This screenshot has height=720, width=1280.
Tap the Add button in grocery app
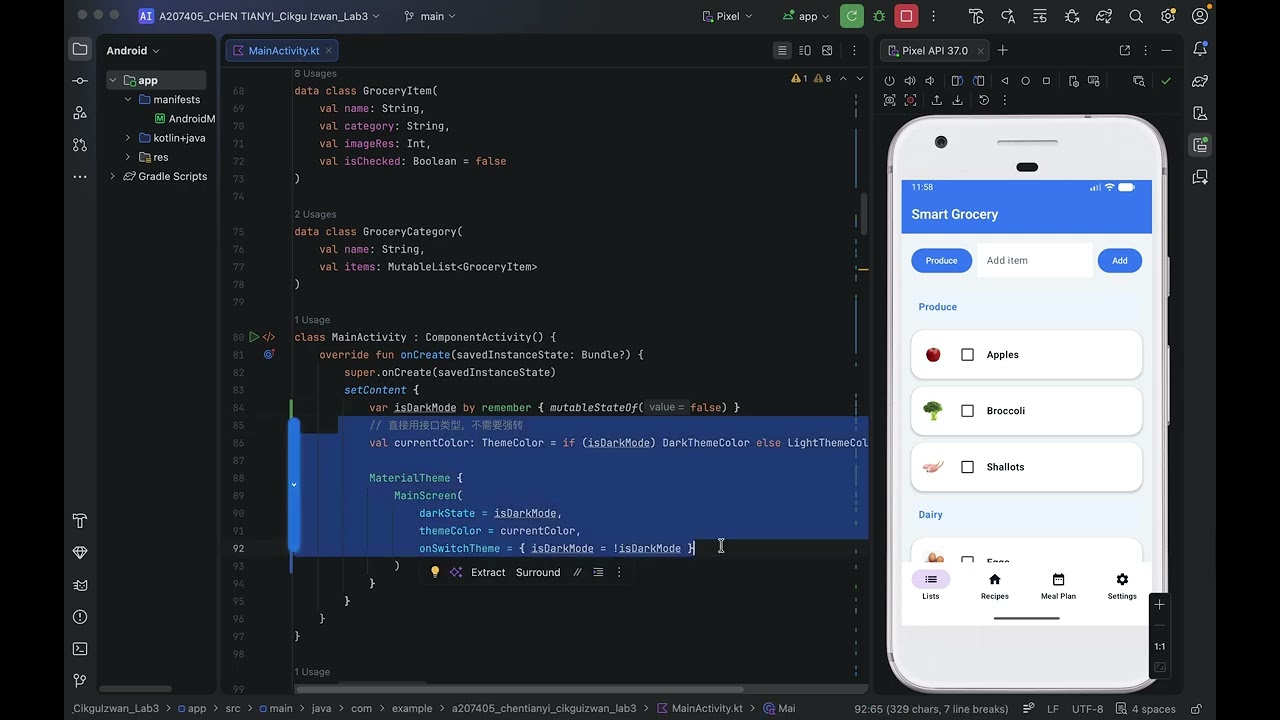[x=1120, y=261]
